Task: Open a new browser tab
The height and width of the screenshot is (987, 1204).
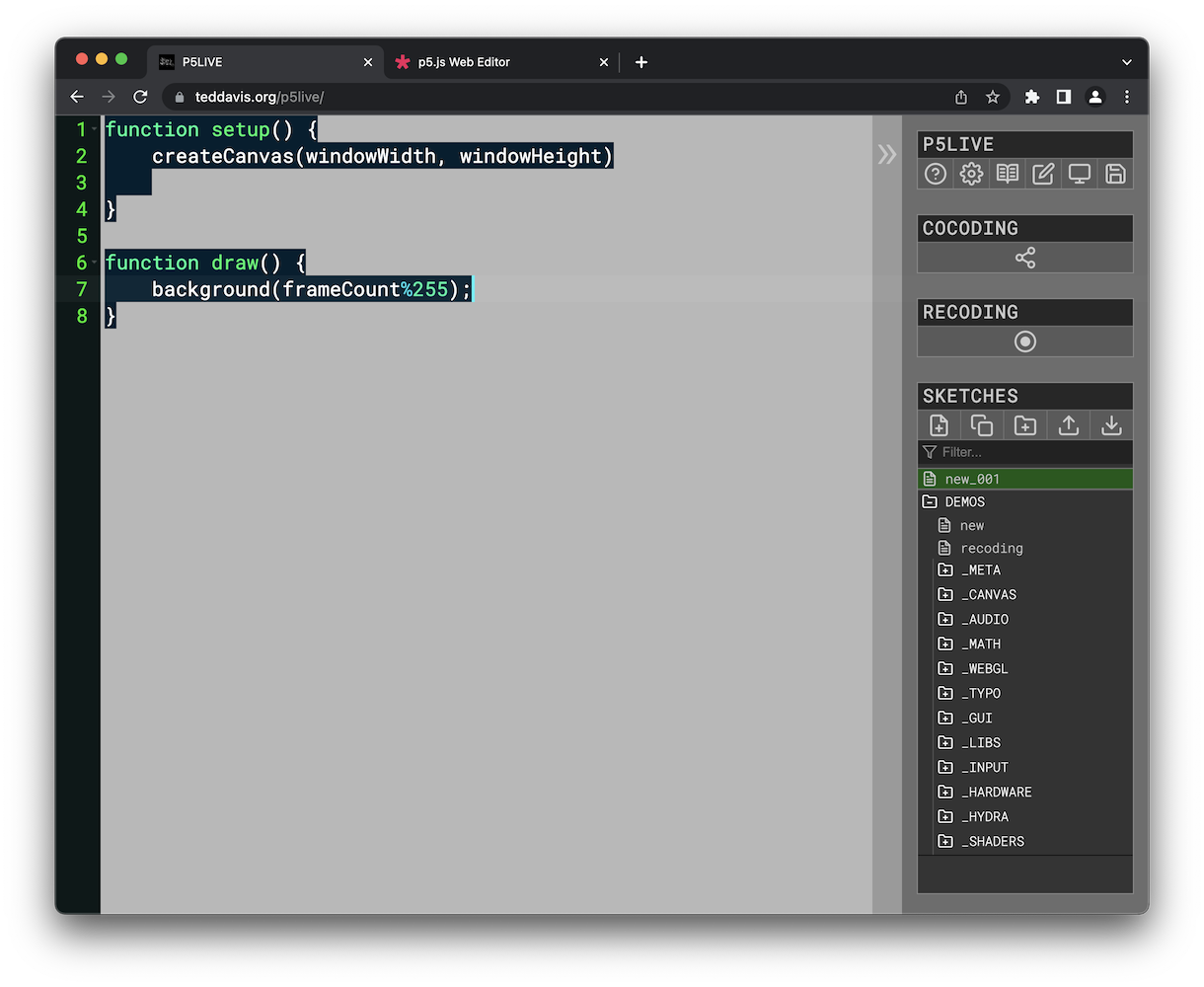Action: click(x=641, y=62)
